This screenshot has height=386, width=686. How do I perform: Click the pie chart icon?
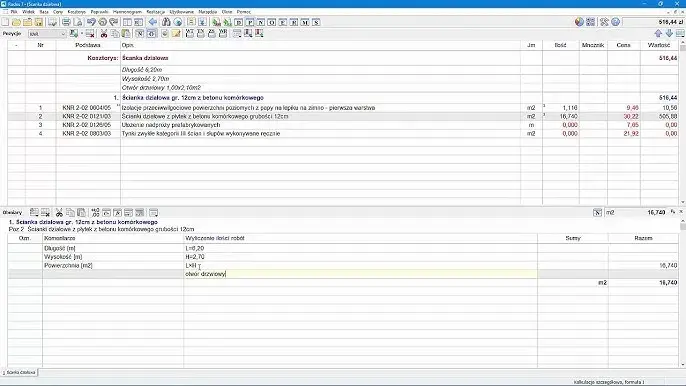click(x=579, y=22)
